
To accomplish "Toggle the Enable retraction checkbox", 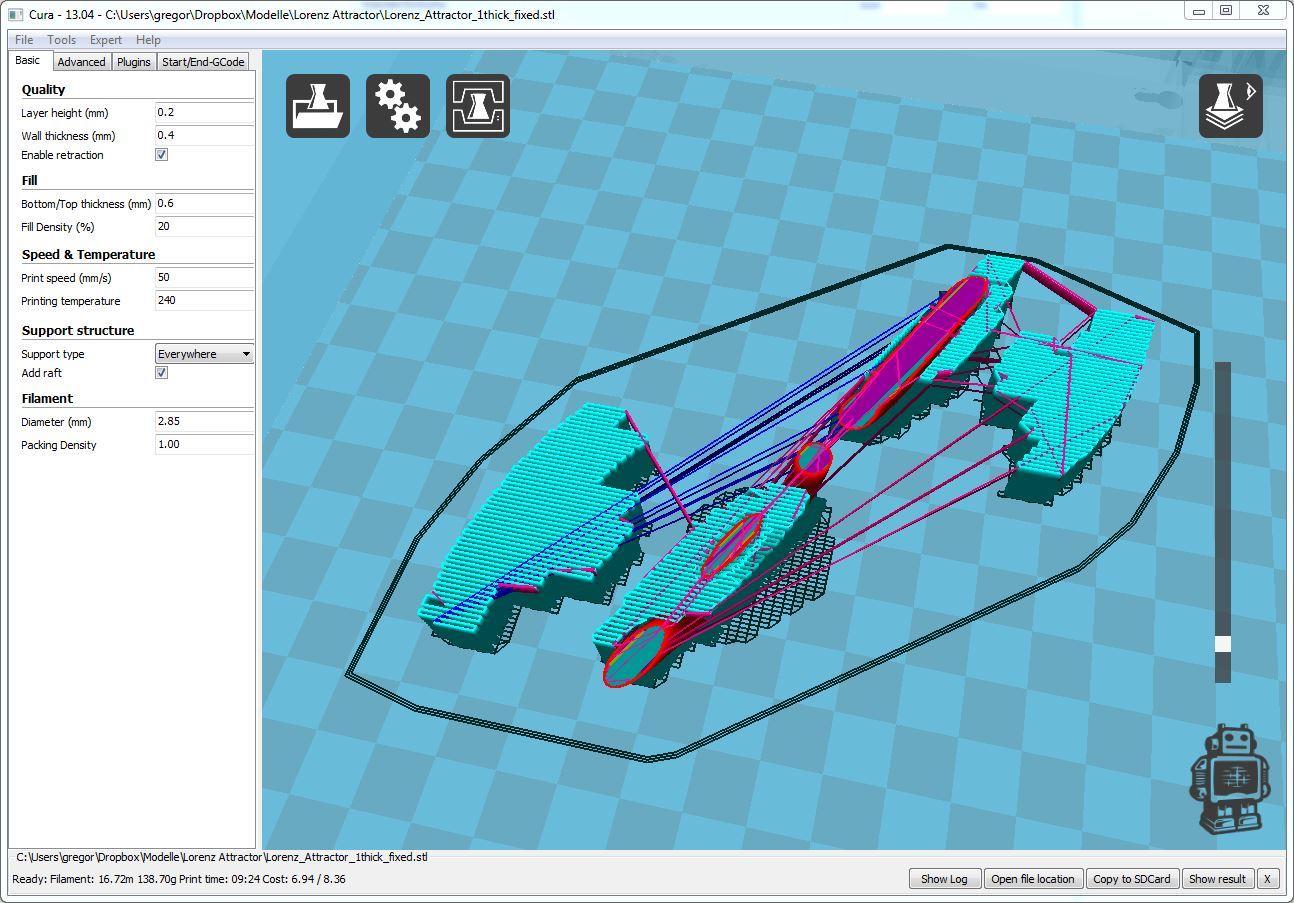I will [162, 155].
